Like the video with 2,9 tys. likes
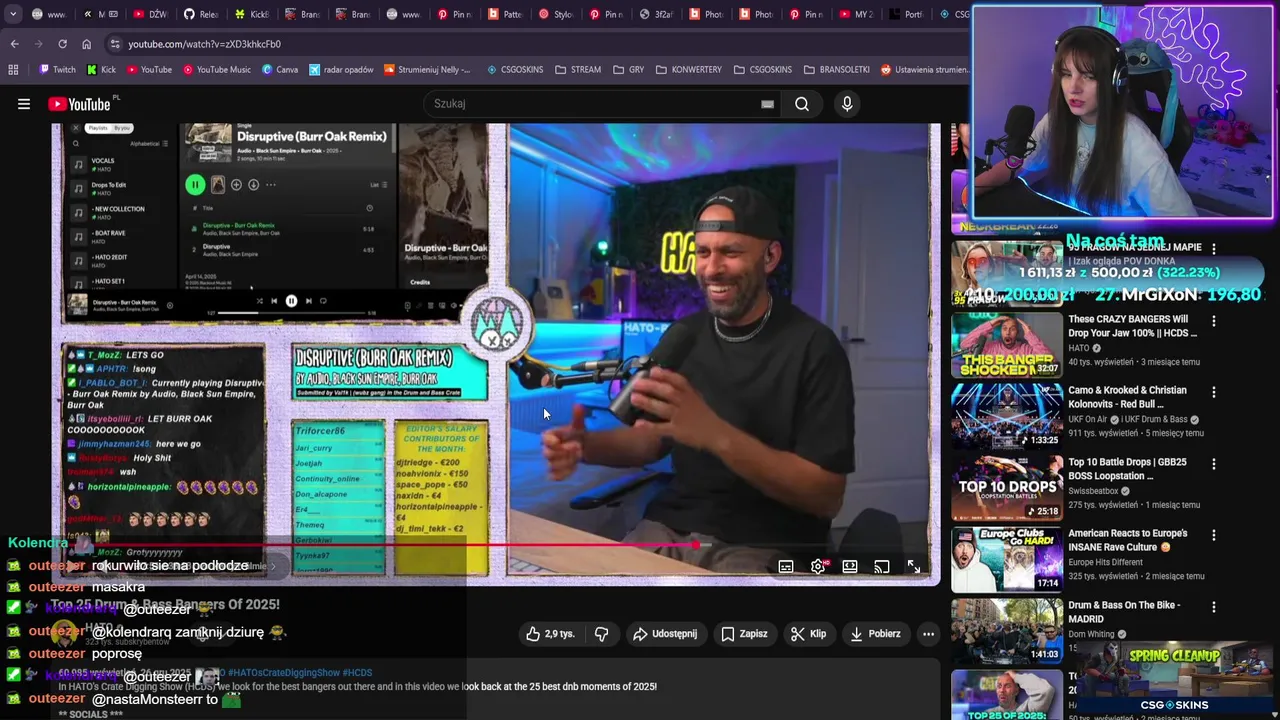 [x=550, y=634]
